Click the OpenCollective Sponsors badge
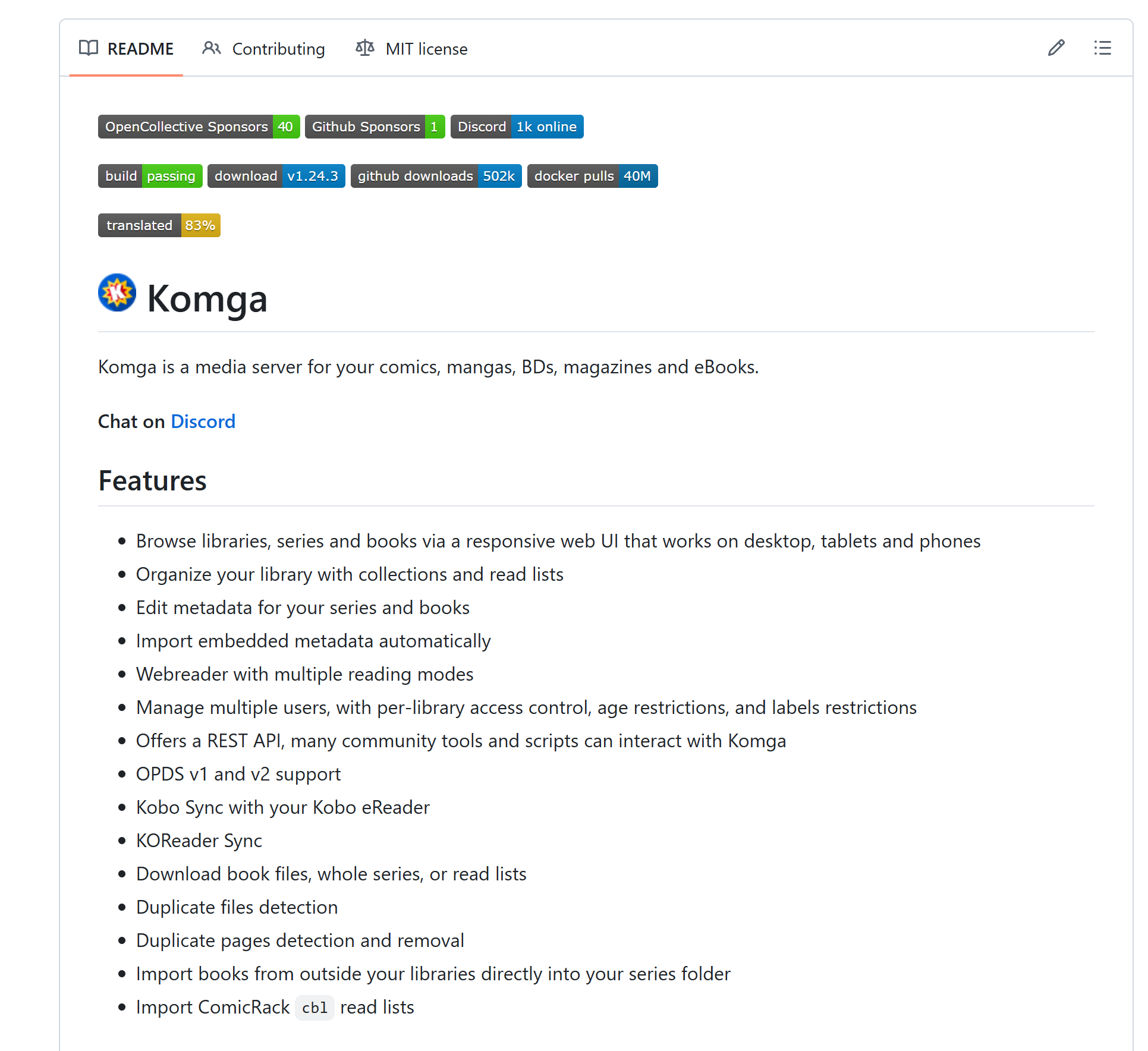Screen dimensions: 1148x1051 199,127
